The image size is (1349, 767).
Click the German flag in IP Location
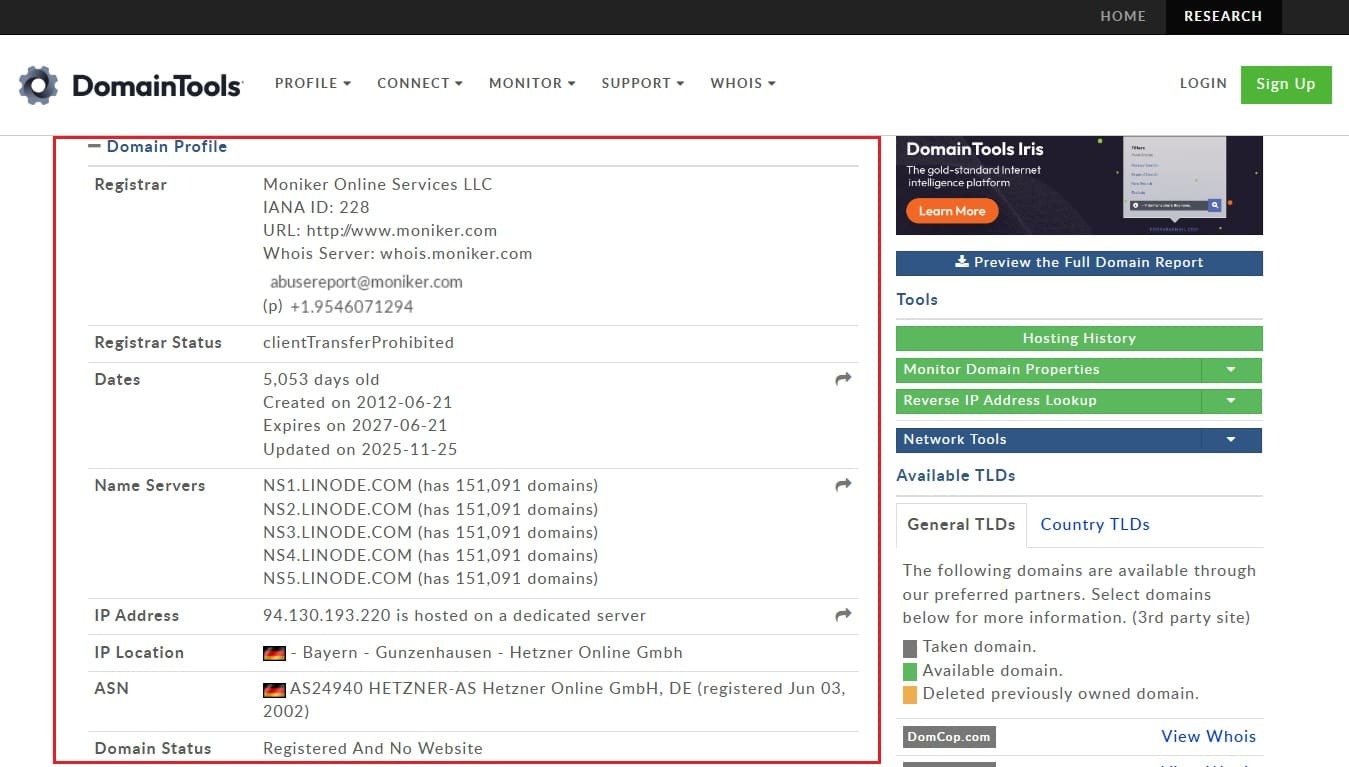point(274,653)
